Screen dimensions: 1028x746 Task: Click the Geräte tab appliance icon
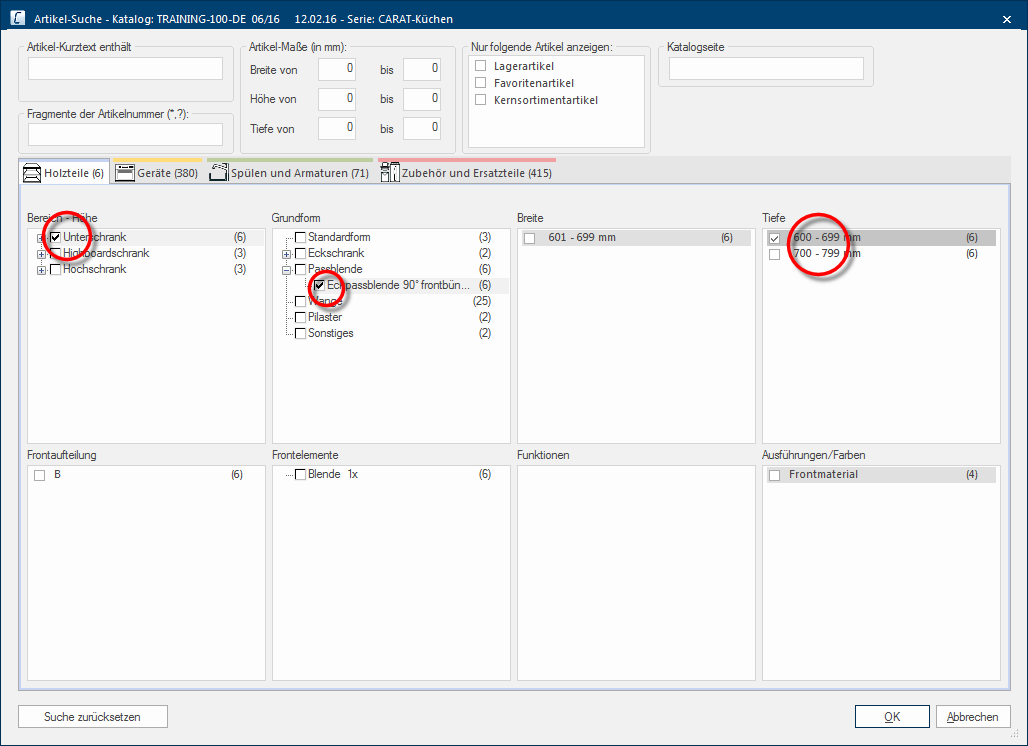point(124,173)
